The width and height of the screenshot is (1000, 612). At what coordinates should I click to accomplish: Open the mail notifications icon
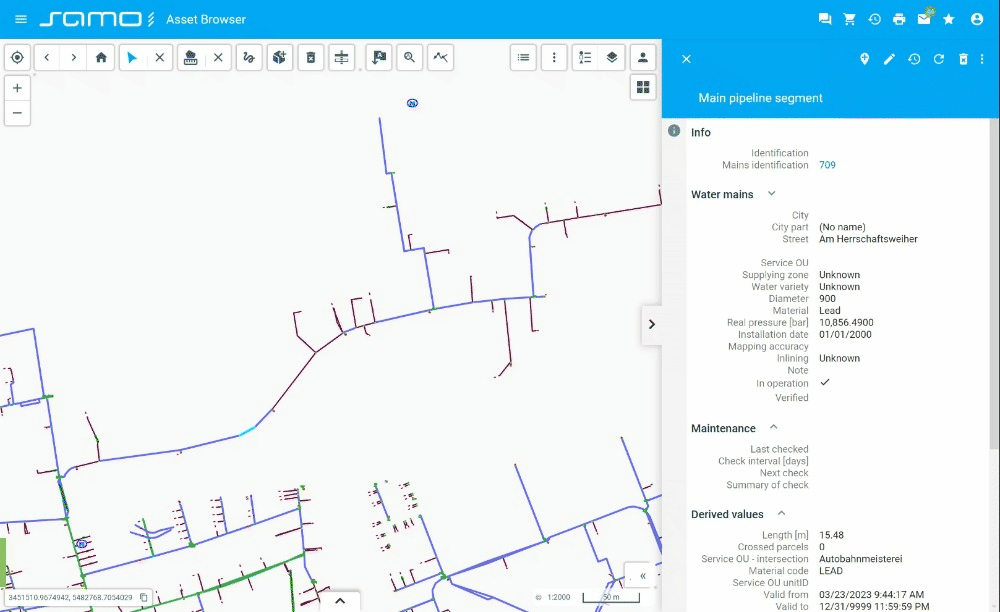[924, 19]
